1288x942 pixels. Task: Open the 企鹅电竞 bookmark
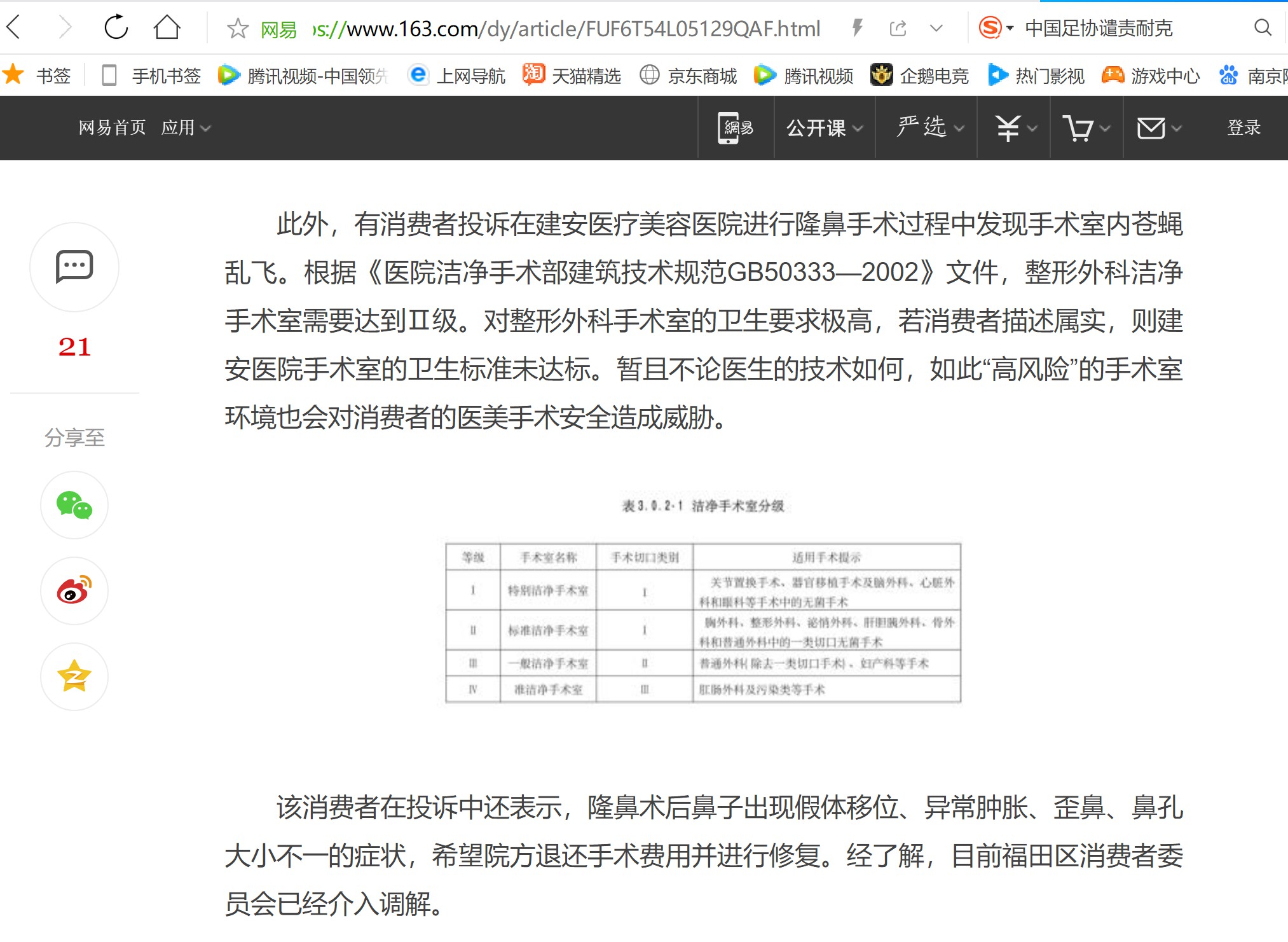[919, 76]
